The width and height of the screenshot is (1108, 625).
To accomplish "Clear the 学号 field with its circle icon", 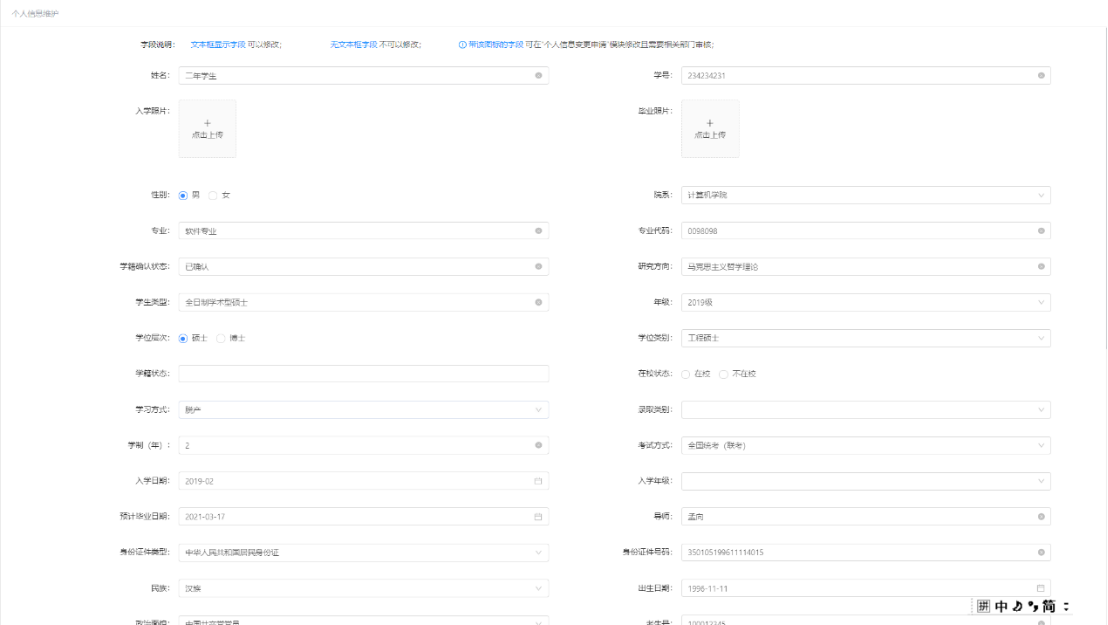I will 1041,76.
